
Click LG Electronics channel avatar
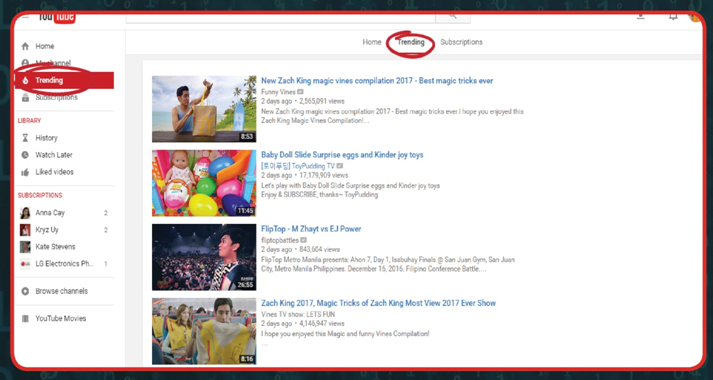click(x=25, y=264)
